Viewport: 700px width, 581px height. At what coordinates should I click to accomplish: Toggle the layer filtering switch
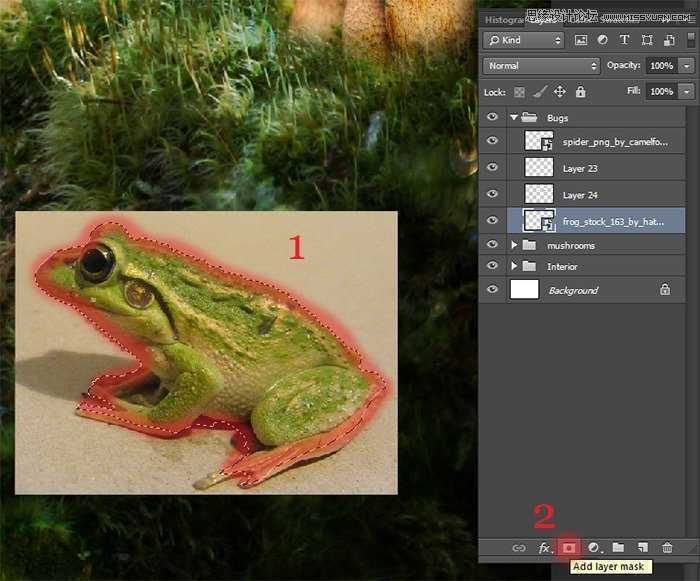tap(691, 39)
